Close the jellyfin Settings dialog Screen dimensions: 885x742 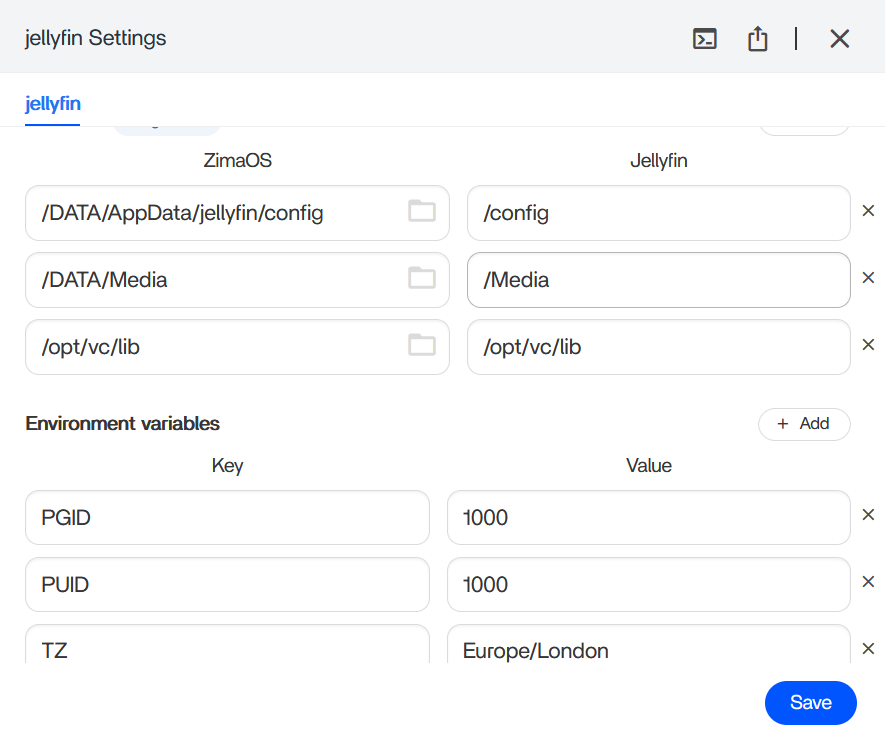839,39
